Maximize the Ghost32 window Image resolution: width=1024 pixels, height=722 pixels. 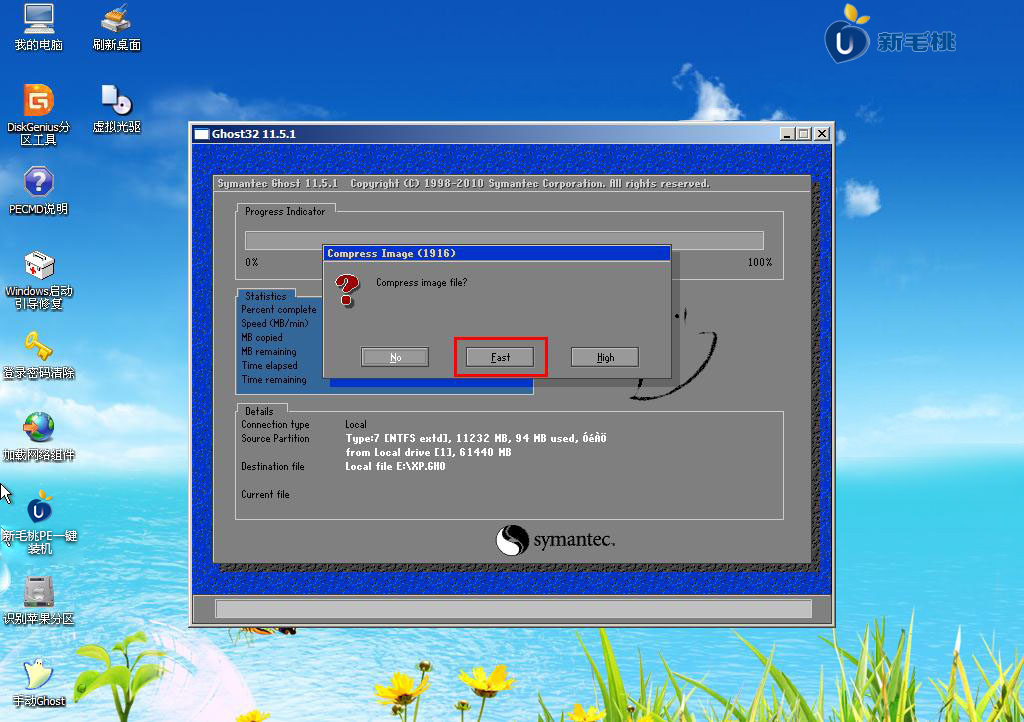(804, 134)
